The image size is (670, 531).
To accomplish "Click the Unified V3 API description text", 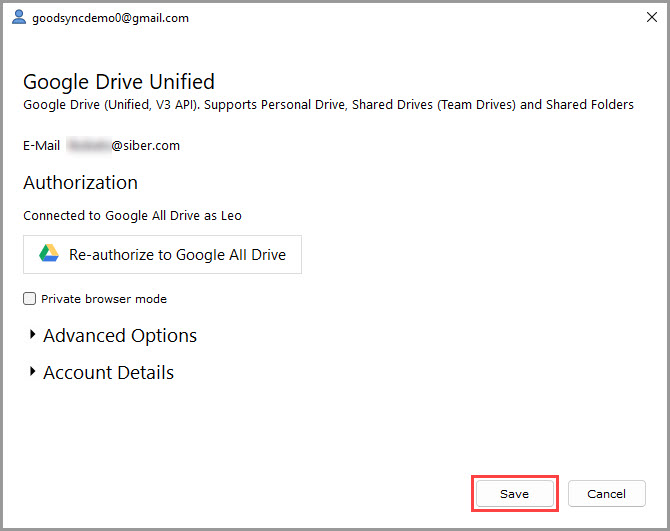I will [328, 105].
